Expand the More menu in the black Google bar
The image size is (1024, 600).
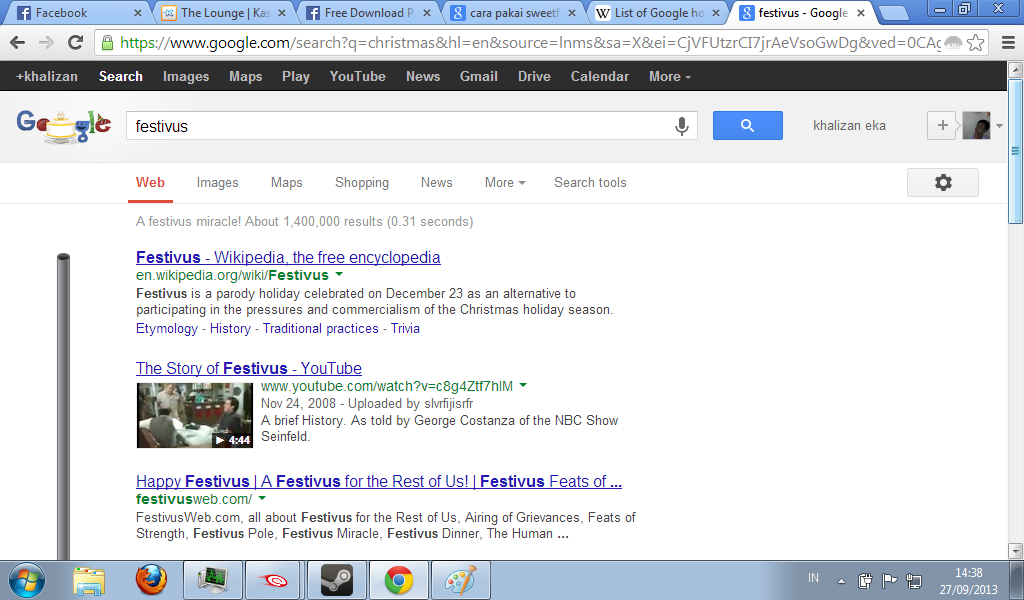[669, 76]
